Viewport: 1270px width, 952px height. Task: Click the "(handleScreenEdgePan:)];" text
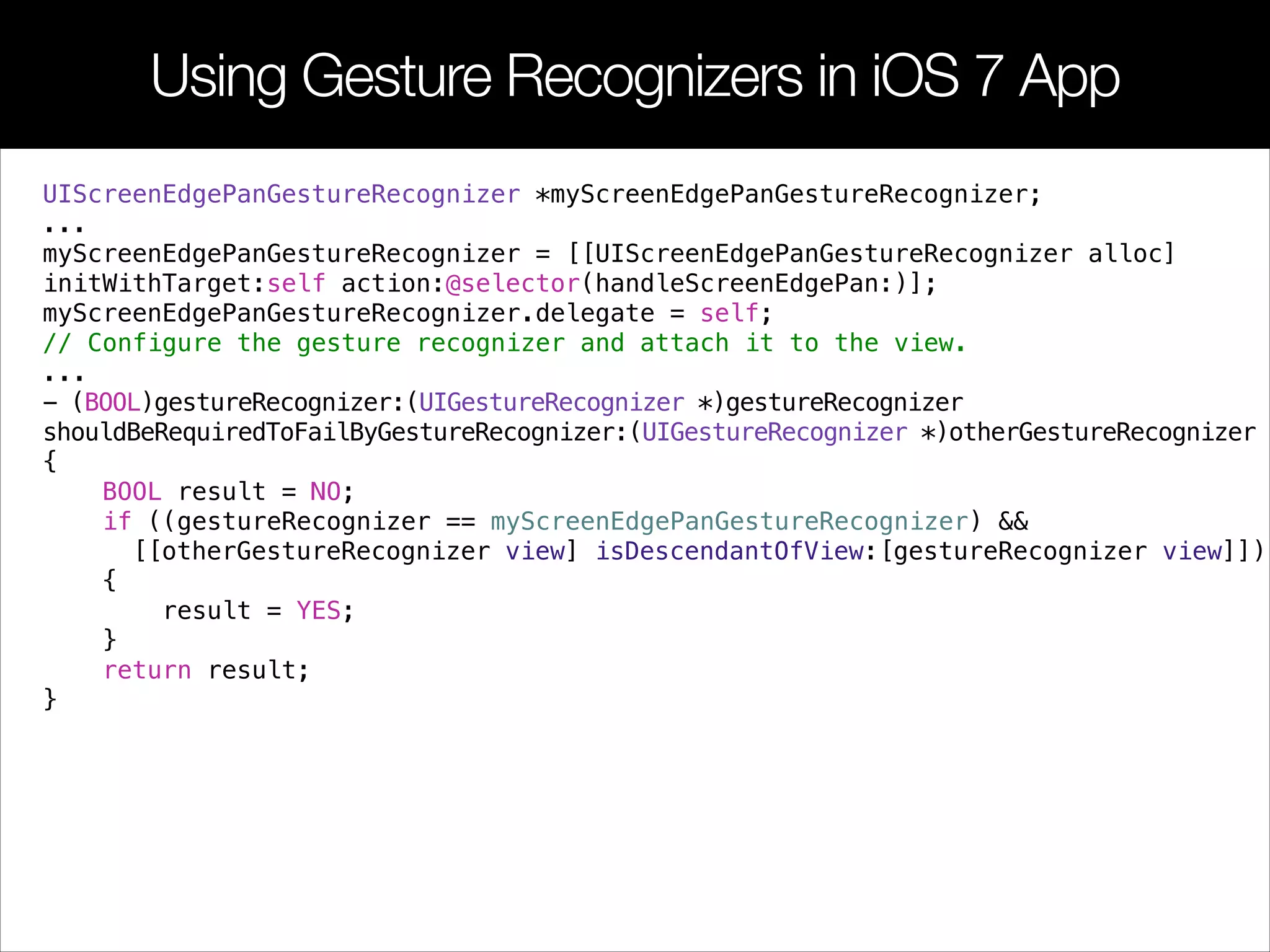[x=758, y=284]
